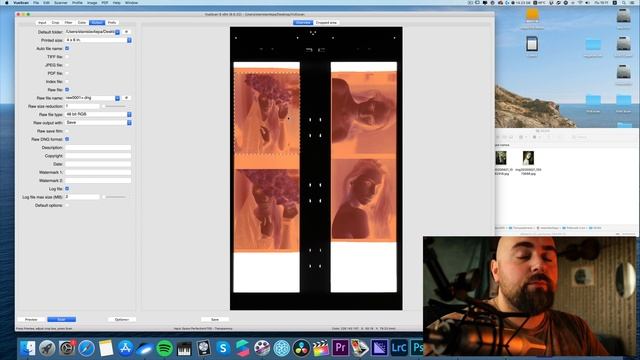The image size is (640, 360).
Task: Enable the Default options checkbox
Action: coord(67,205)
